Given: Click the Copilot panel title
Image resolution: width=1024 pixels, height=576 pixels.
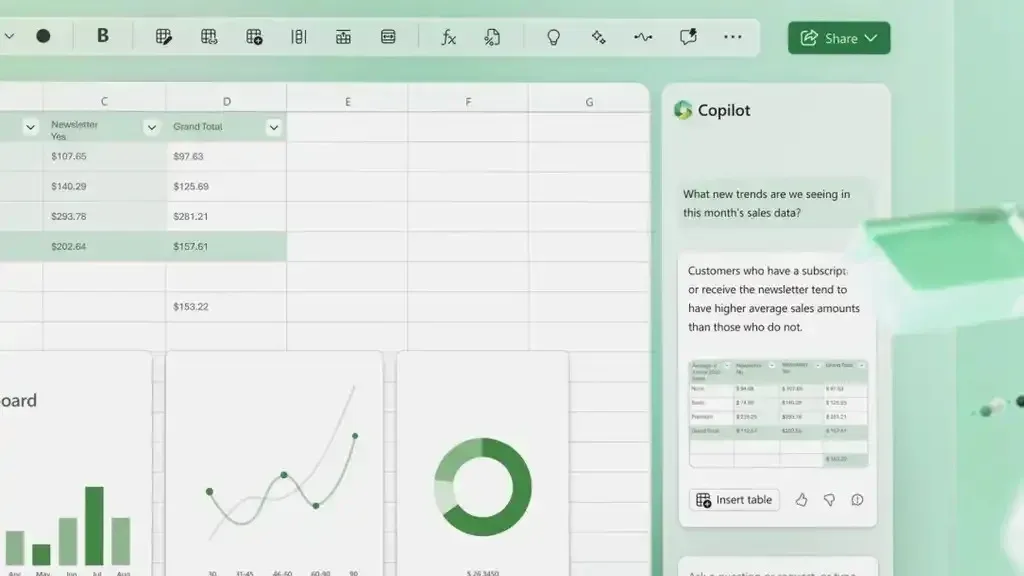Looking at the screenshot, I should (x=724, y=110).
